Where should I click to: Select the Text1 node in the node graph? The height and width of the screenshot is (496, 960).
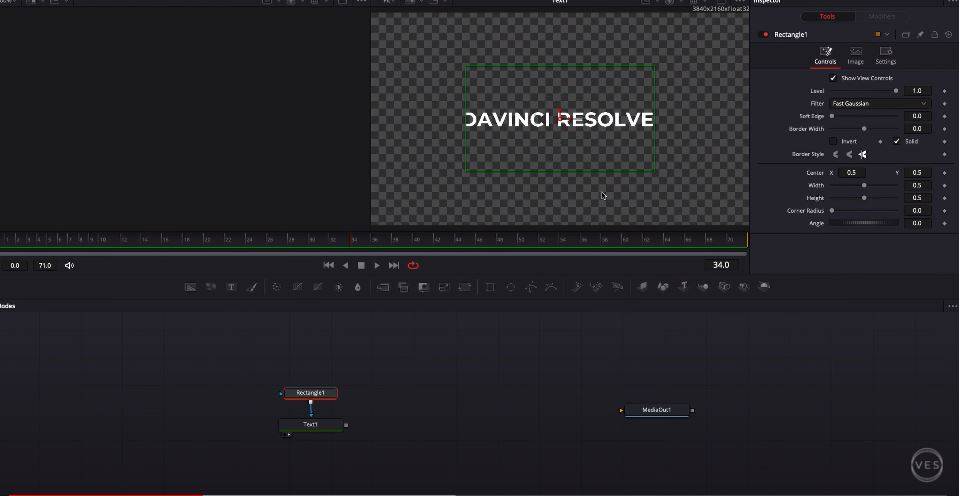point(310,424)
